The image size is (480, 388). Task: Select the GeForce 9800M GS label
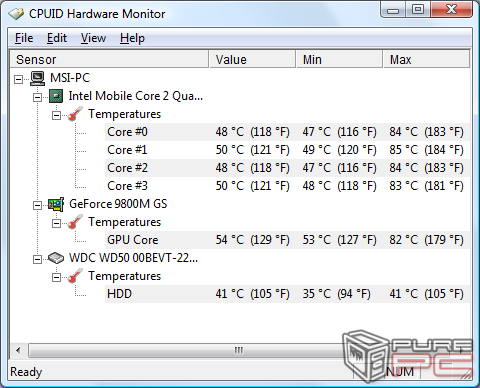click(x=118, y=204)
